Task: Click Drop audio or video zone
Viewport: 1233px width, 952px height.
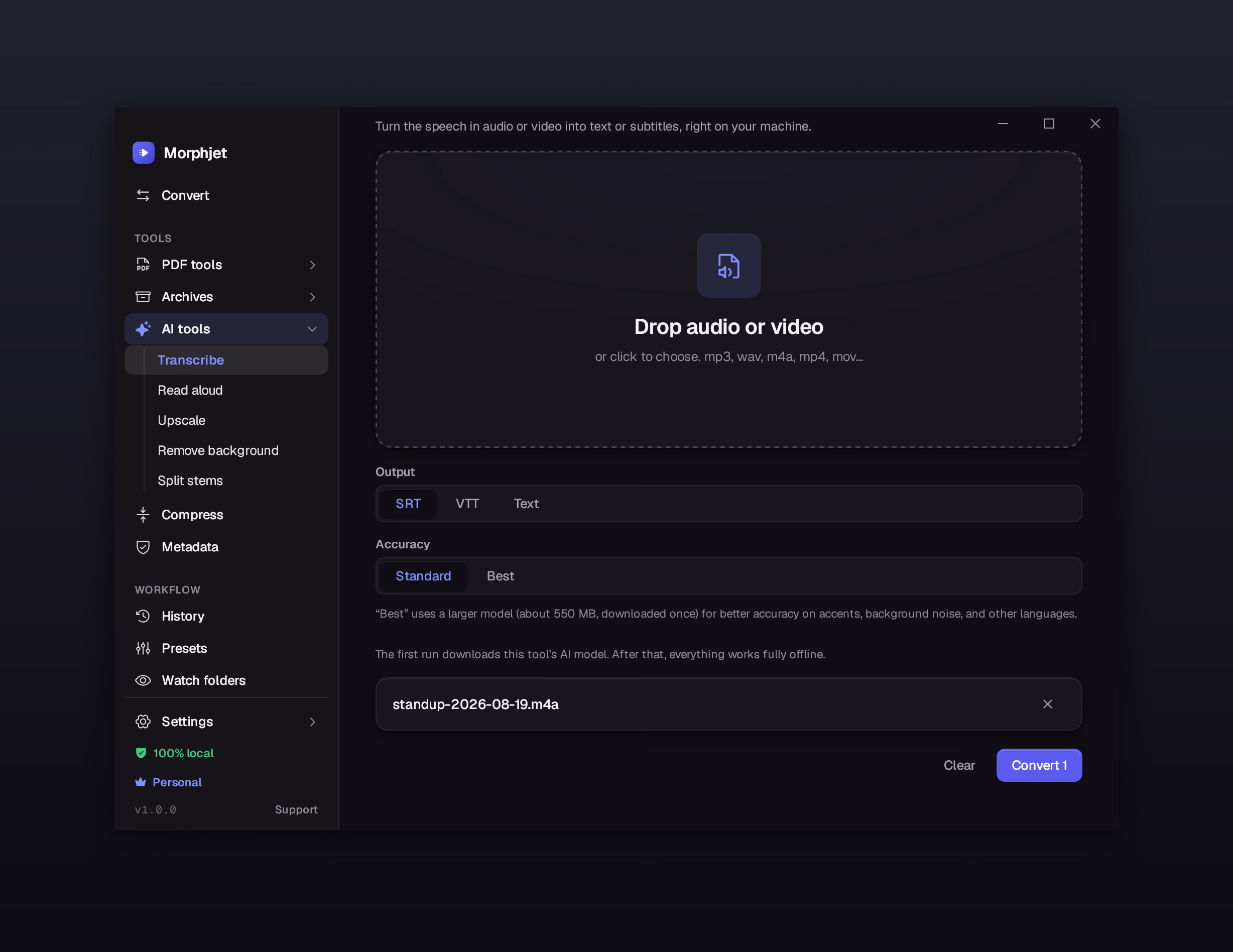Action: coord(728,299)
